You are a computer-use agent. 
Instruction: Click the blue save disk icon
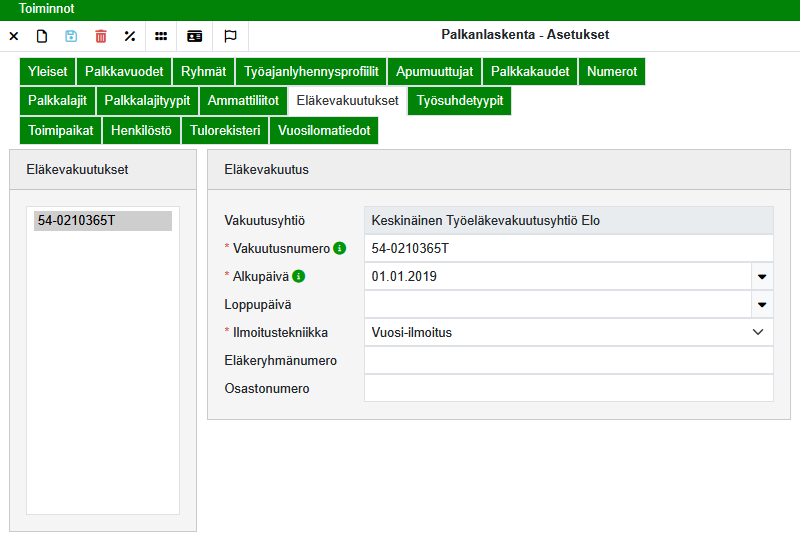pyautogui.click(x=71, y=36)
